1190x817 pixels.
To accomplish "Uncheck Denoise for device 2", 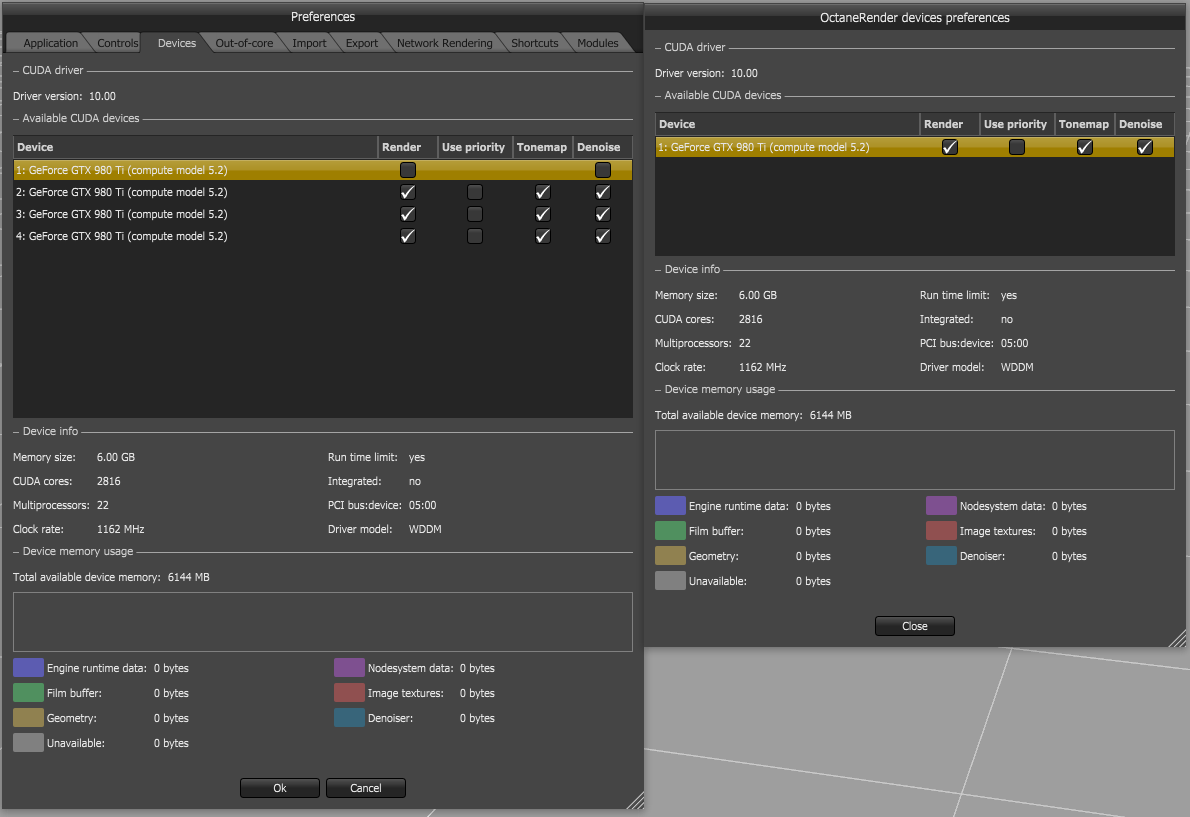I will click(x=603, y=192).
